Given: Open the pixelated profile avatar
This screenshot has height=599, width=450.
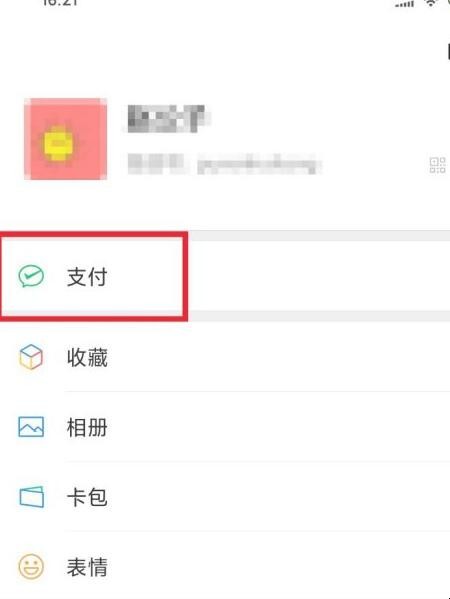Looking at the screenshot, I should click(65, 139).
